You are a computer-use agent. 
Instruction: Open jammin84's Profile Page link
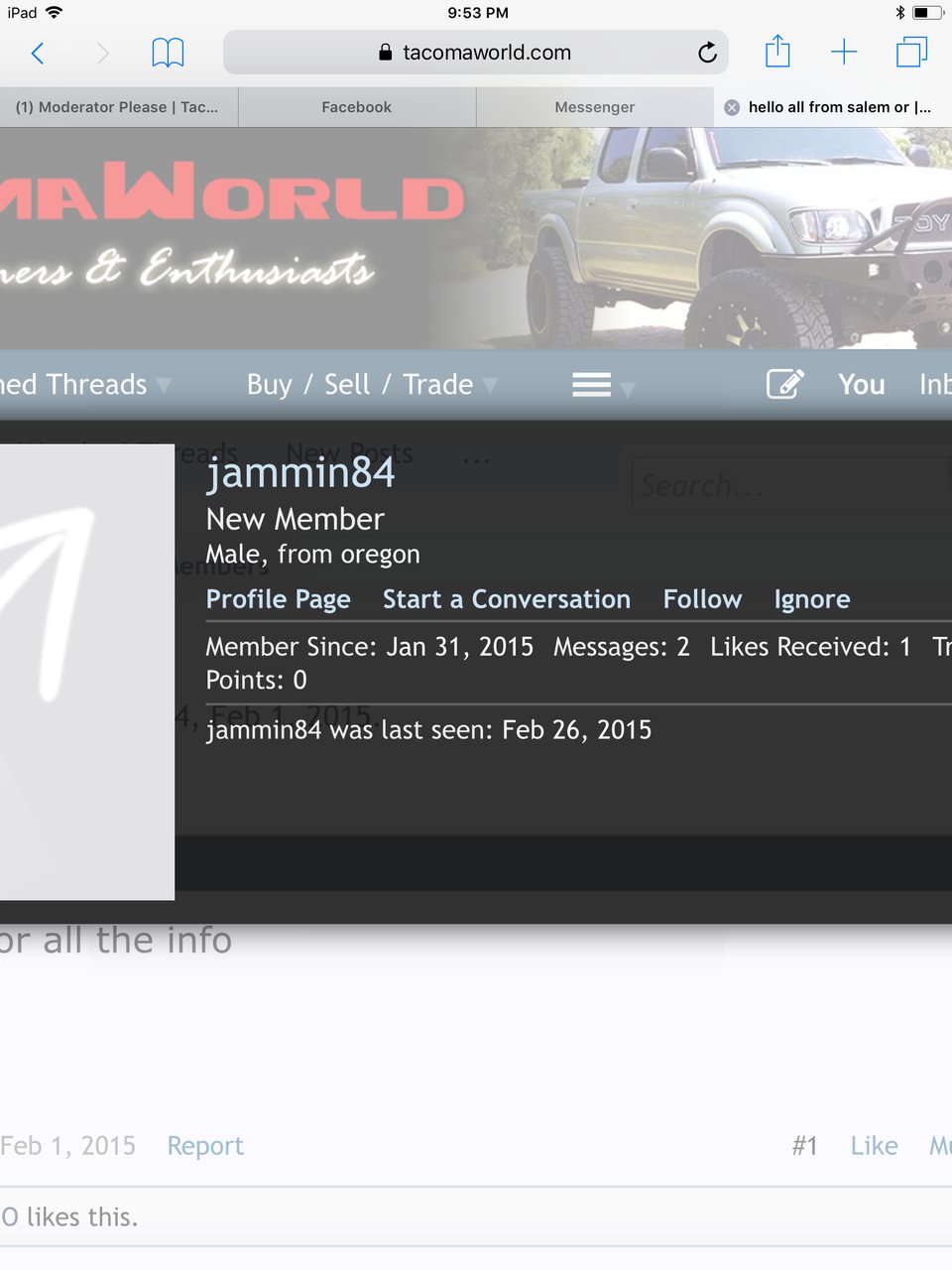coord(279,599)
